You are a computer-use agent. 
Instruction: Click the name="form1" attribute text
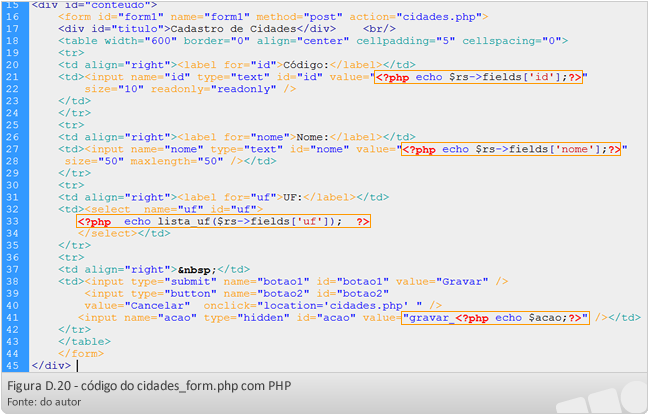pyautogui.click(x=210, y=17)
